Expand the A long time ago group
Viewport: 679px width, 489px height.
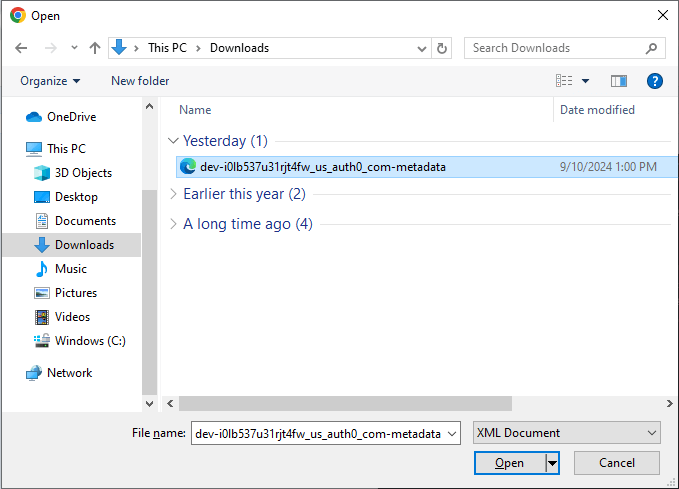pyautogui.click(x=174, y=224)
